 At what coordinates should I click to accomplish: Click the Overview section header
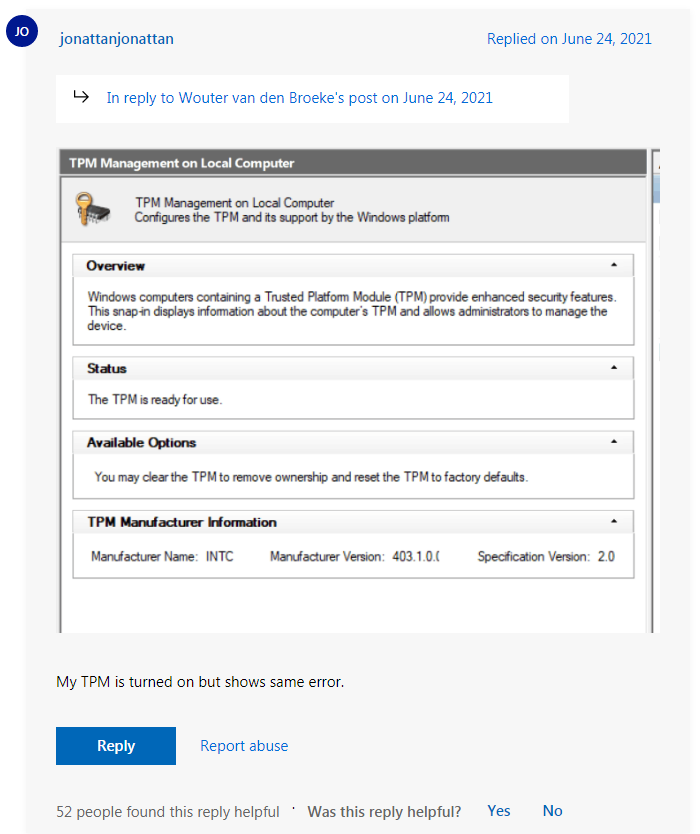coord(353,265)
